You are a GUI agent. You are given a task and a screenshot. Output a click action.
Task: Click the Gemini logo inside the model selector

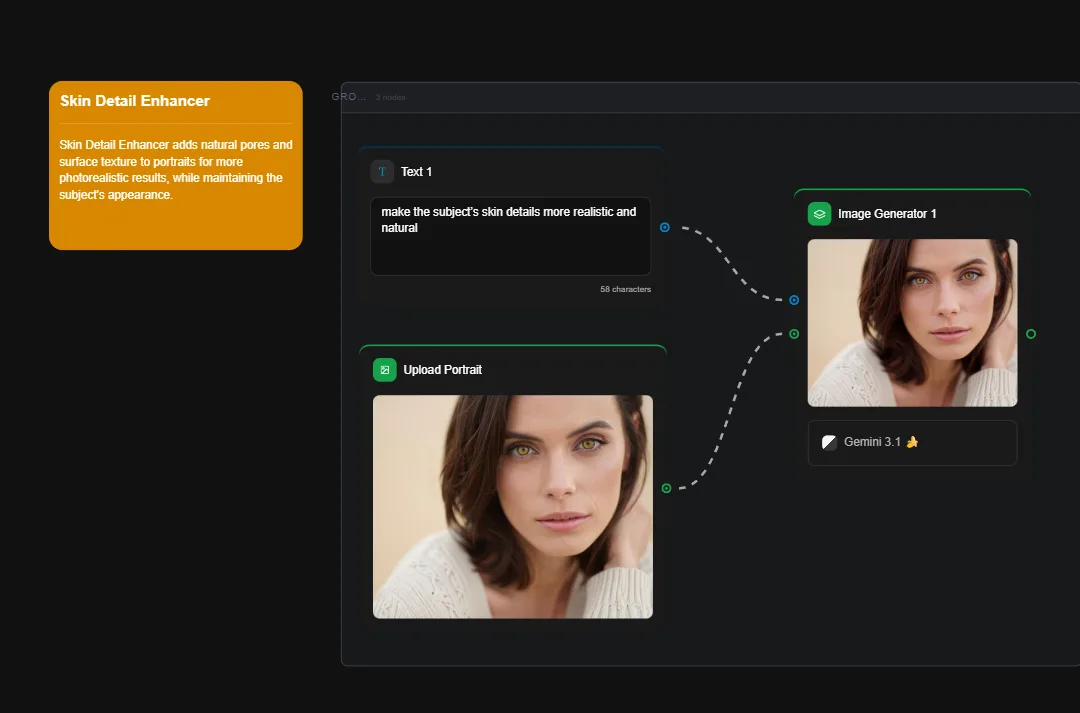point(829,442)
